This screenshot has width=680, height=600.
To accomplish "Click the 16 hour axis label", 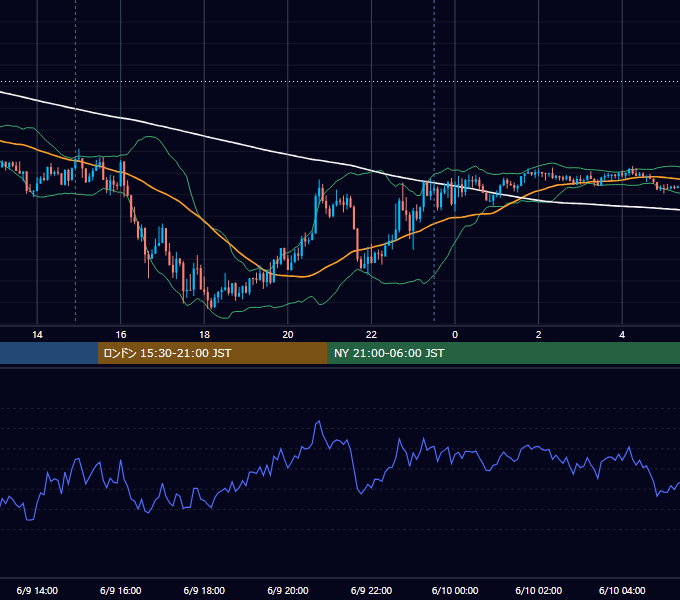I will [x=121, y=335].
